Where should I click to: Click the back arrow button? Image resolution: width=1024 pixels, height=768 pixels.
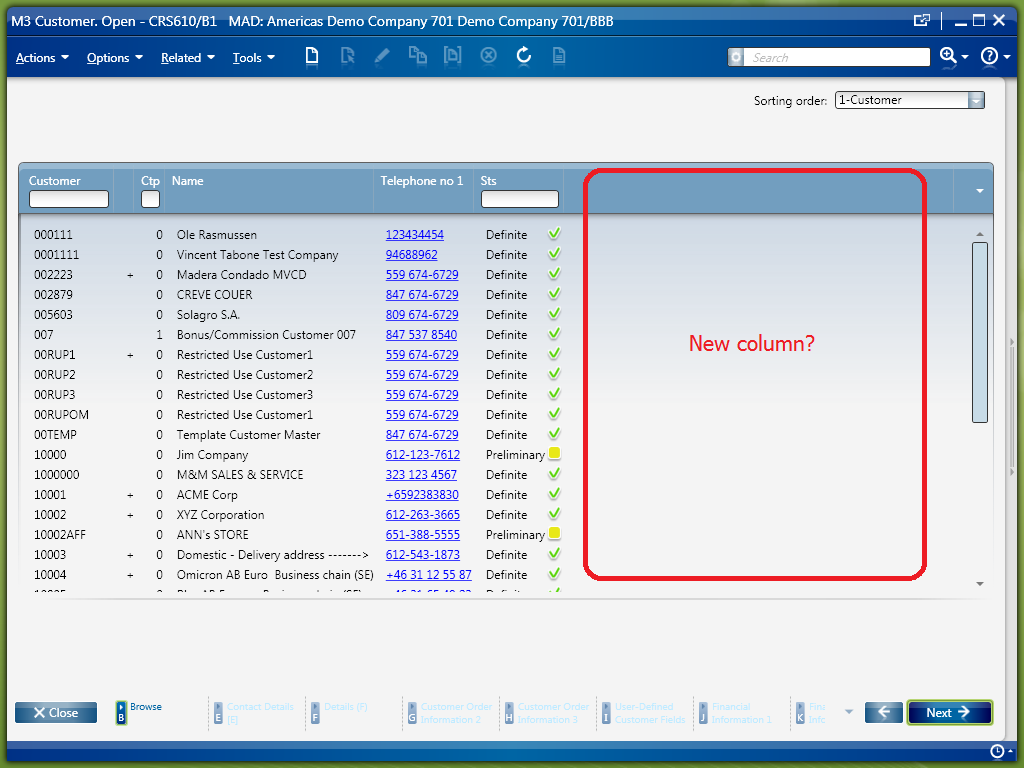(x=884, y=712)
